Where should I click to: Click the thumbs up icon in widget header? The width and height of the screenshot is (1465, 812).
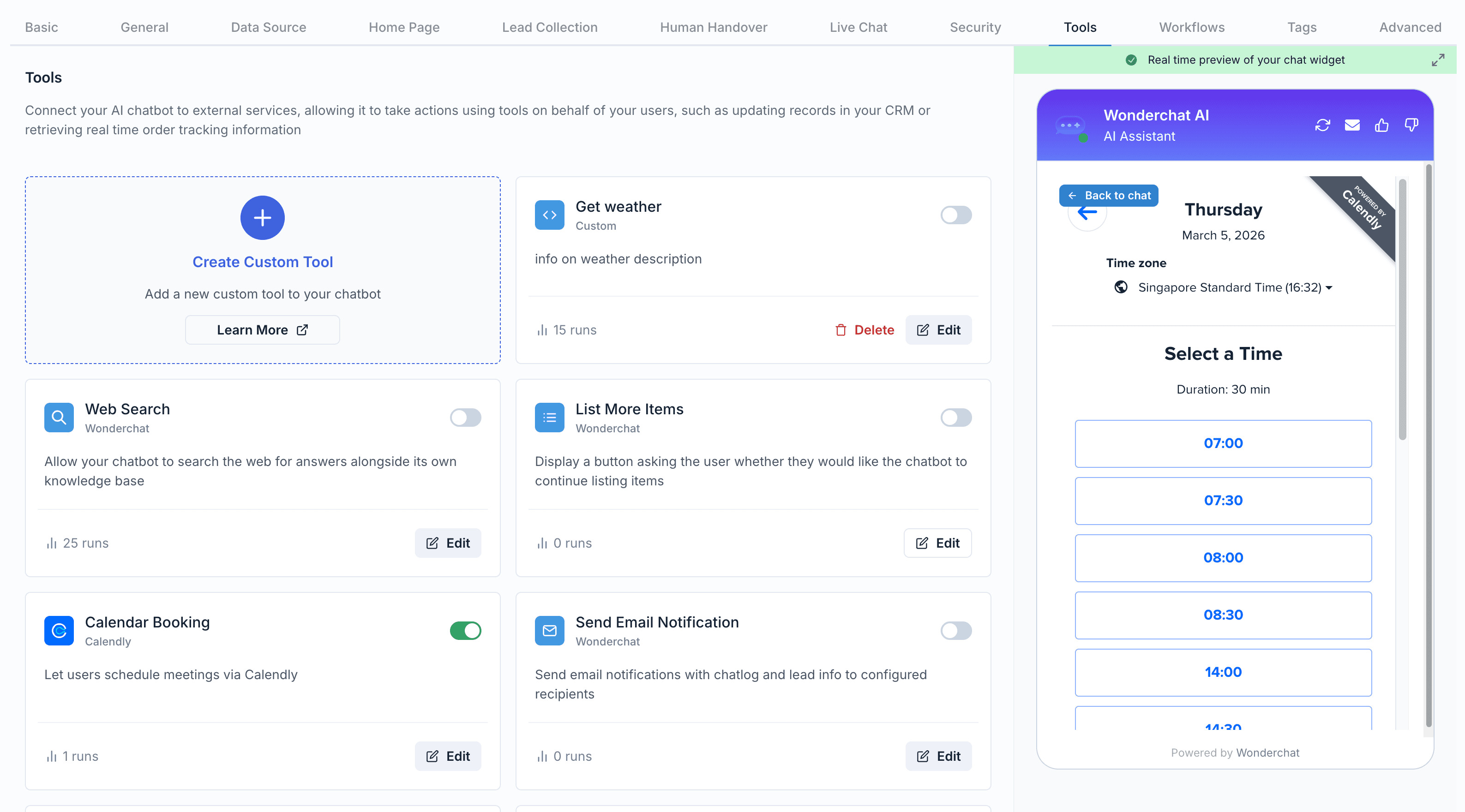point(1381,125)
